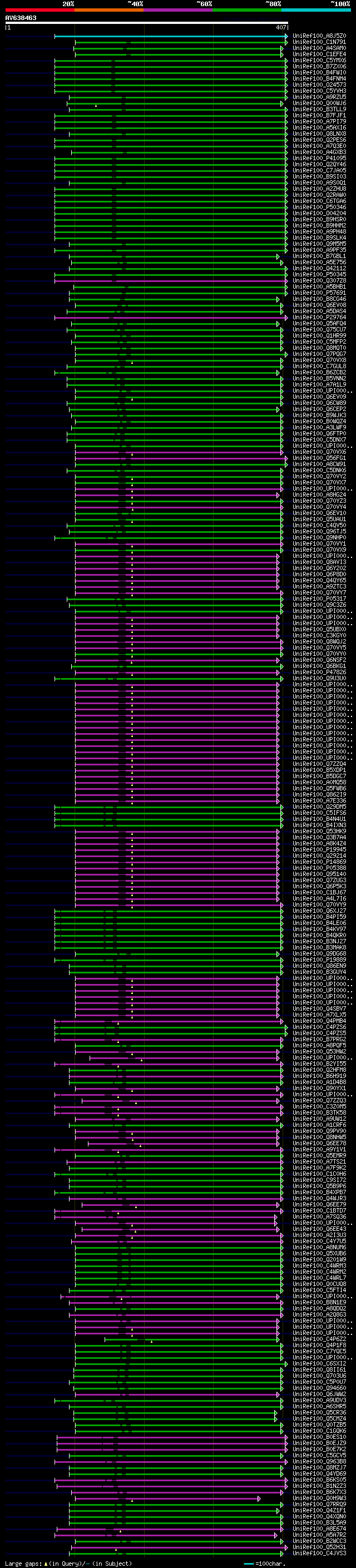Select hit UniRef100_P19889
The image size is (356, 1568).
tap(319, 960)
